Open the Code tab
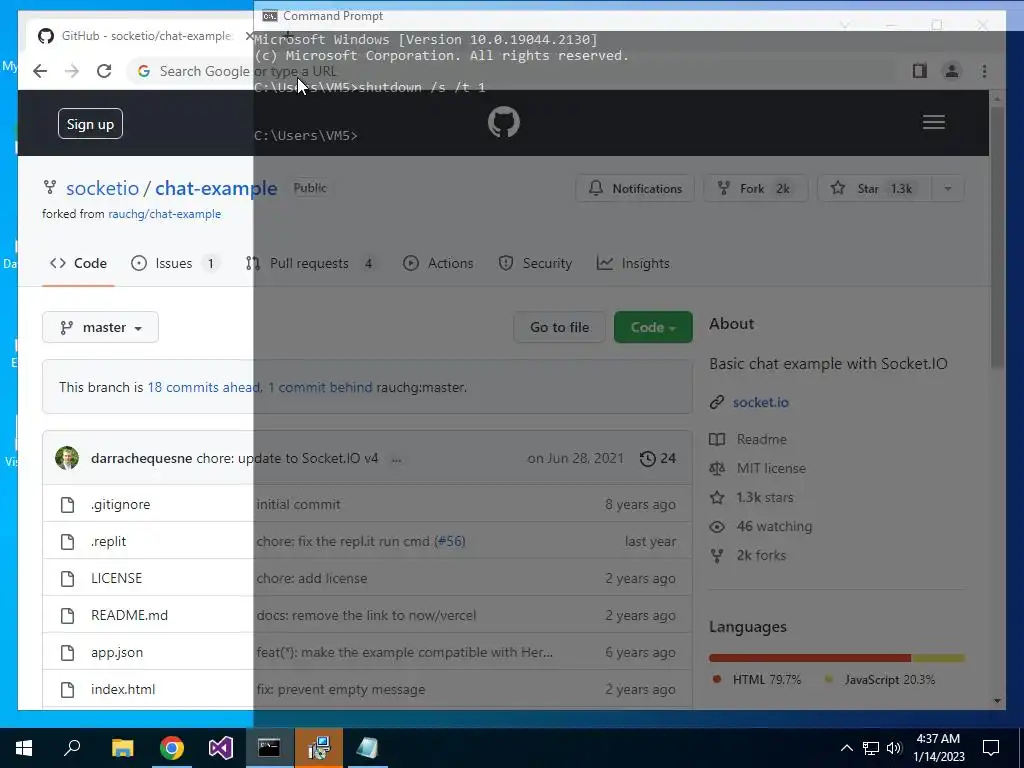Viewport: 1024px width, 768px height. [x=78, y=263]
